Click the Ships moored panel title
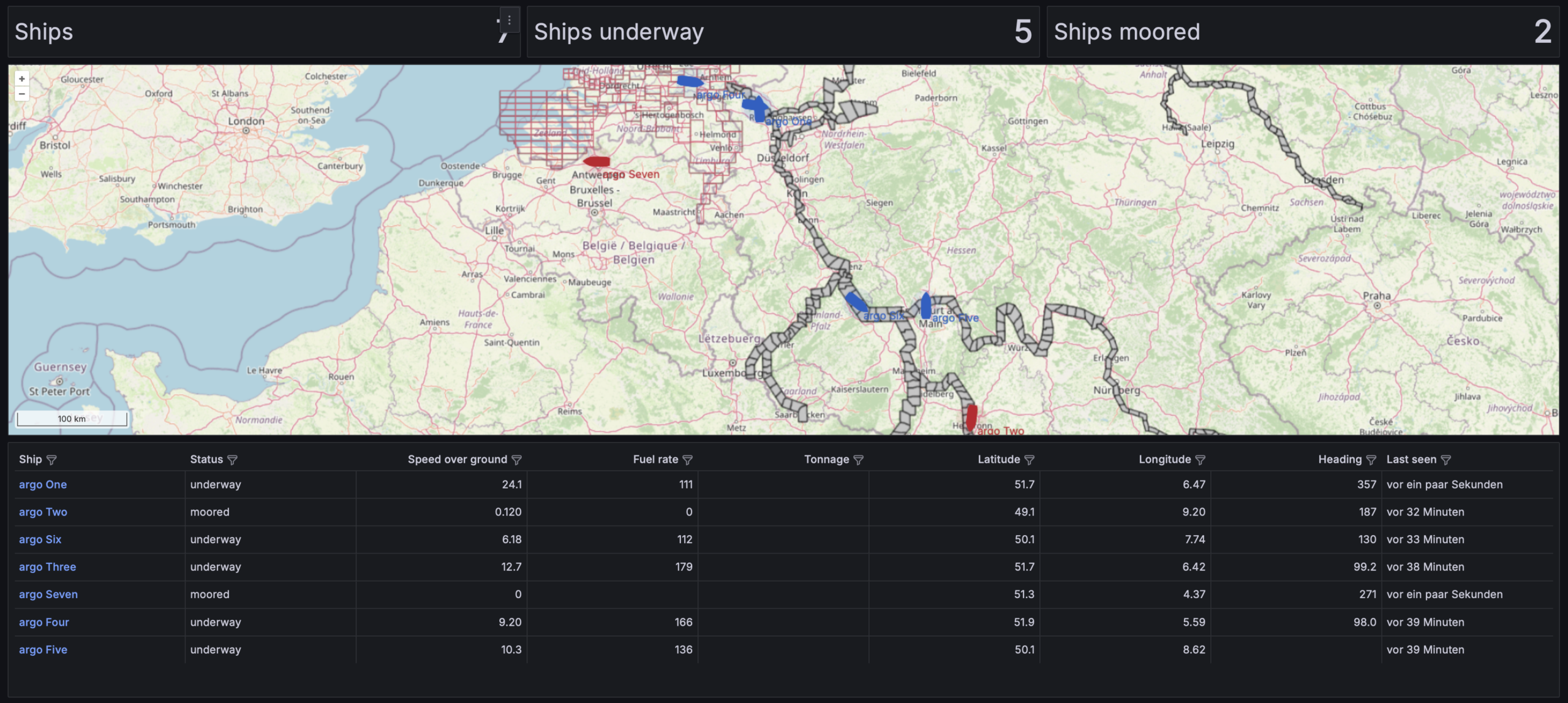The image size is (1568, 703). 1127,32
